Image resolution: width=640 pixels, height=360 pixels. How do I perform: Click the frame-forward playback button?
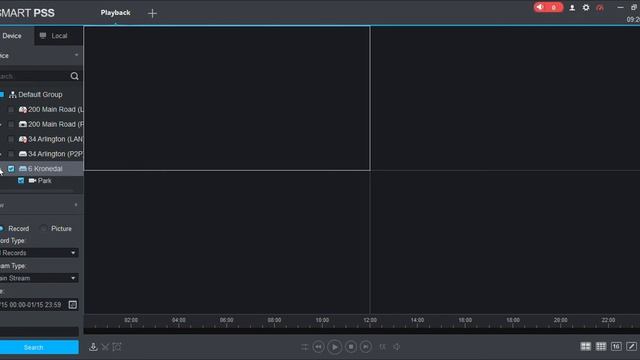[366, 347]
